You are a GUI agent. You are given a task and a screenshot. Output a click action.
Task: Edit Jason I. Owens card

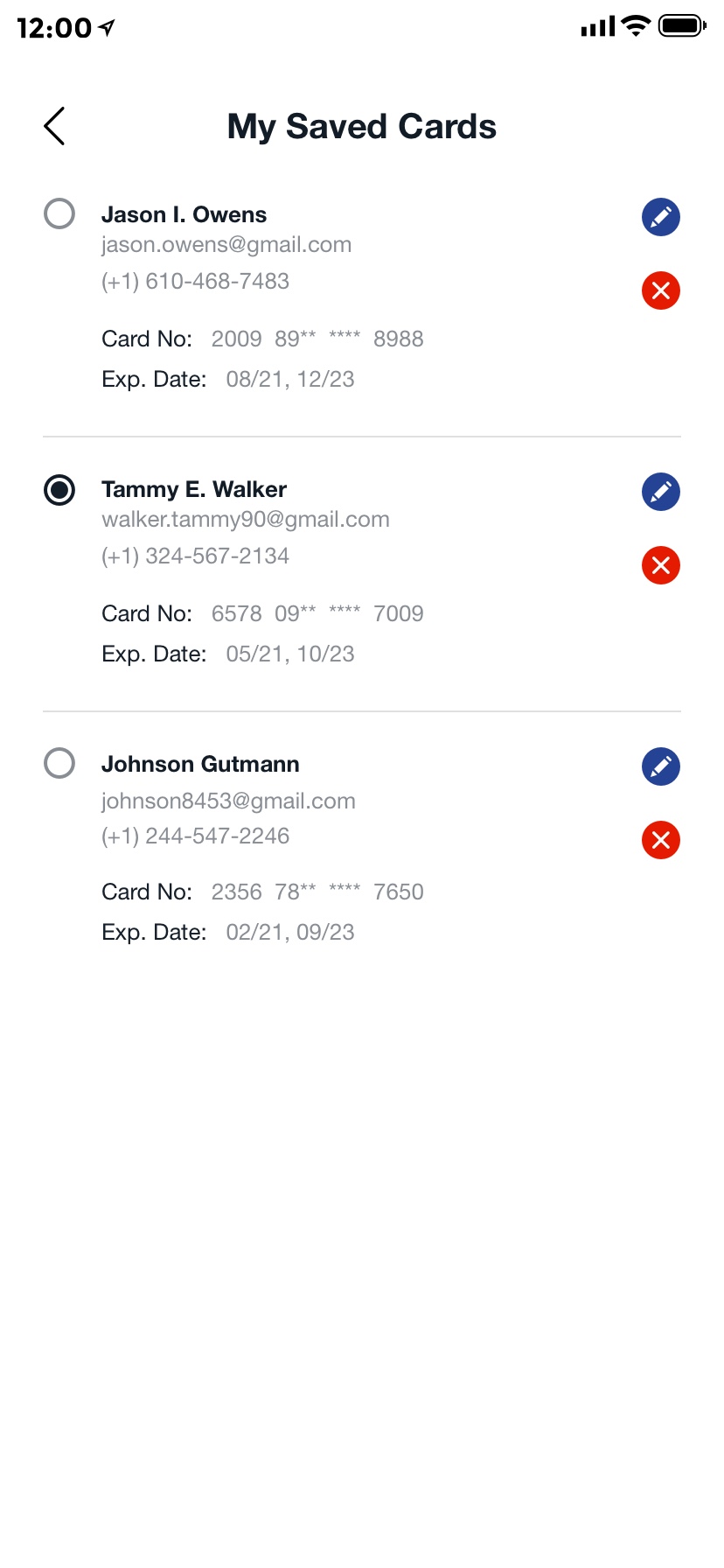pos(661,217)
